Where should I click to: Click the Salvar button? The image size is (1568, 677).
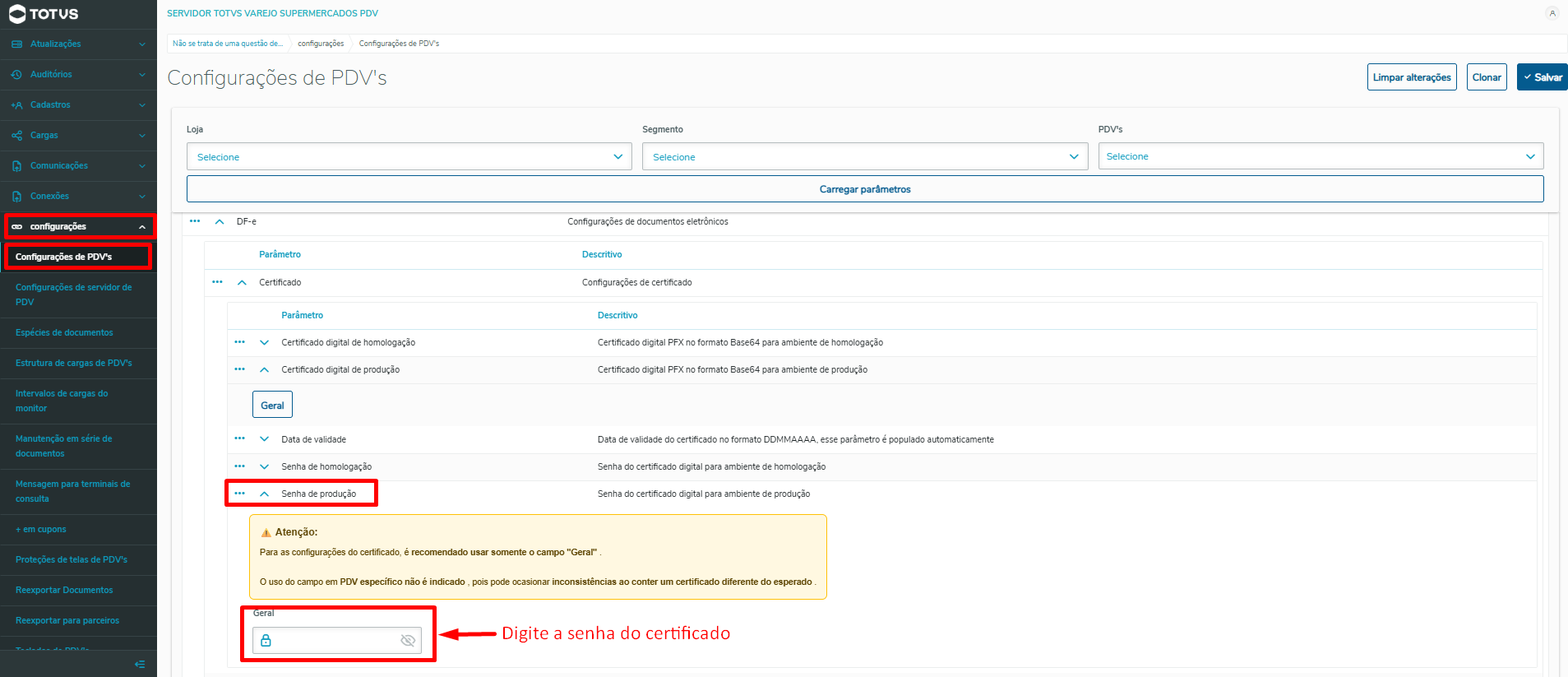1542,77
